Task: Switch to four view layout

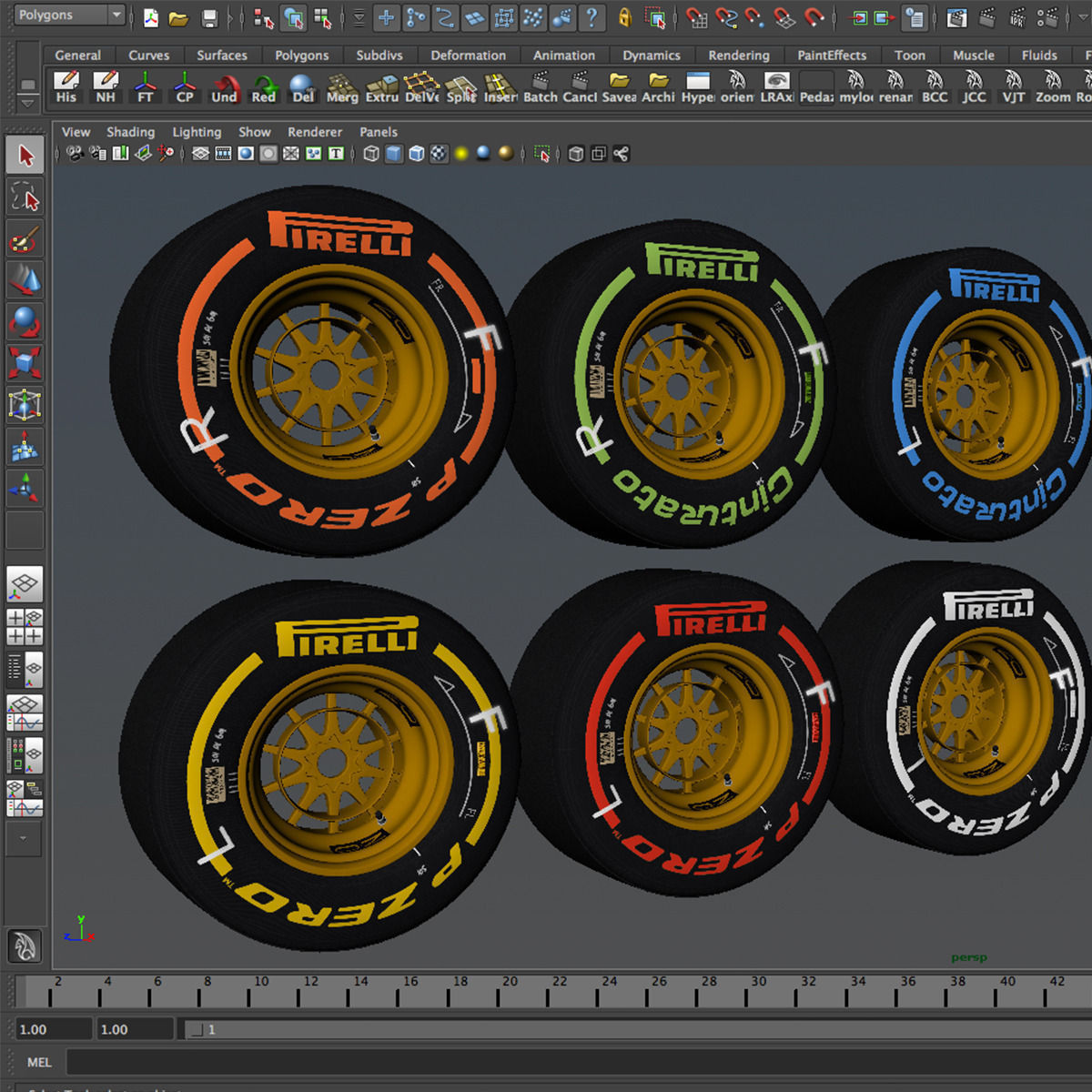Action: [x=25, y=627]
